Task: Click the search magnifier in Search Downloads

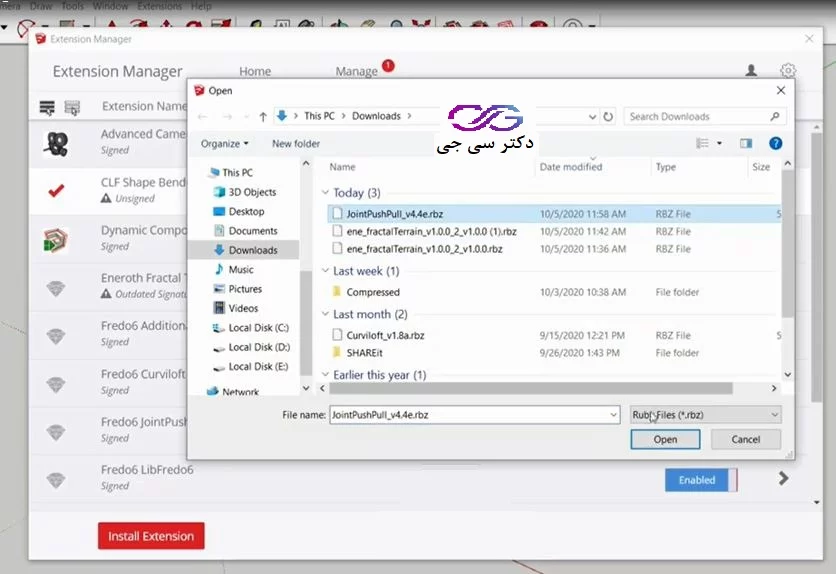Action: point(775,116)
